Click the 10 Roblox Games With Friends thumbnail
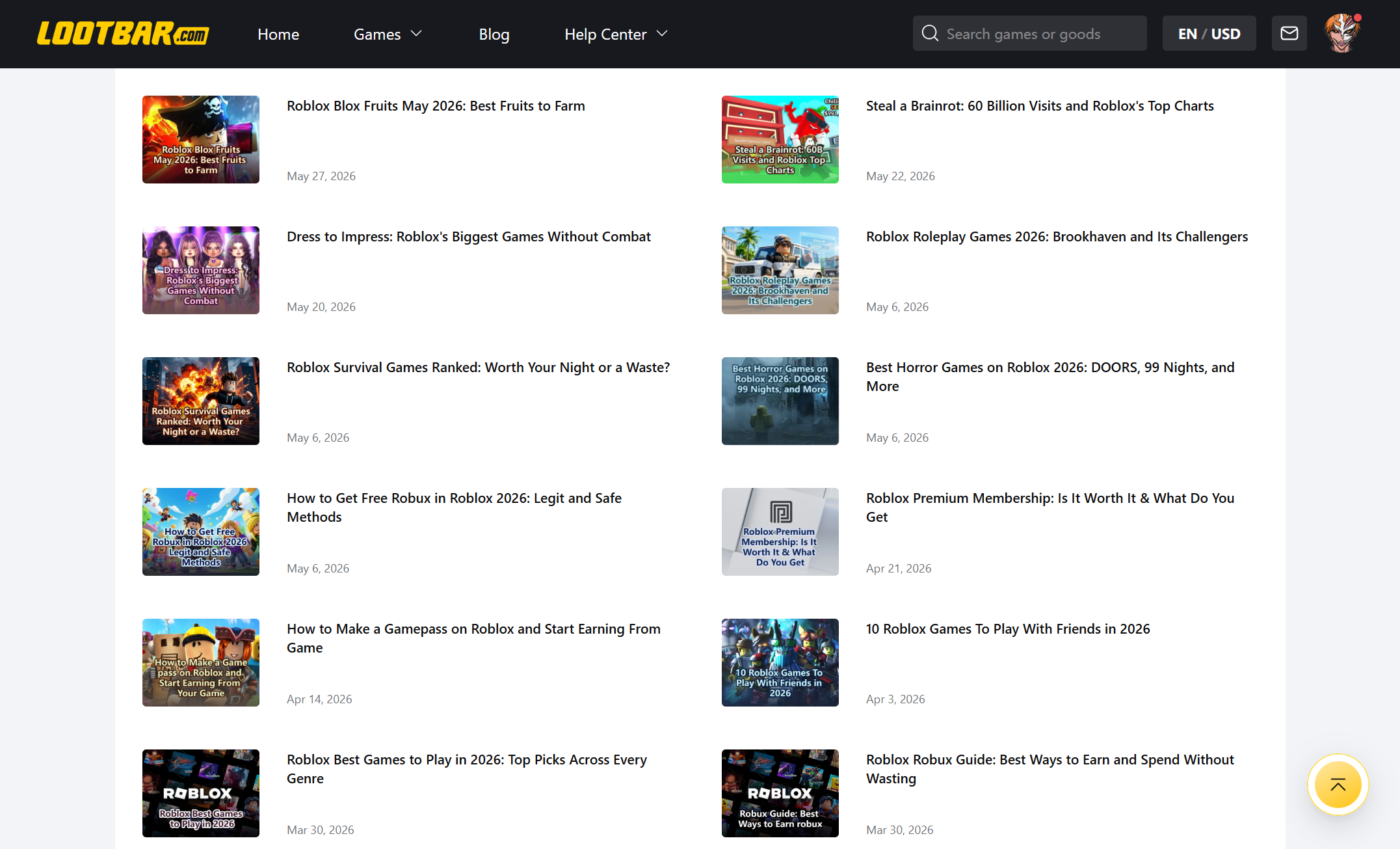 tap(780, 662)
